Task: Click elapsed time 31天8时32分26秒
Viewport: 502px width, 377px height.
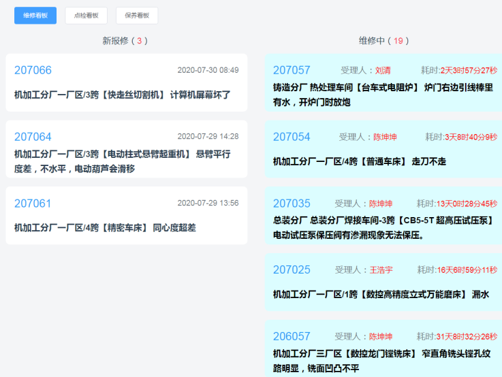Action: pyautogui.click(x=467, y=337)
